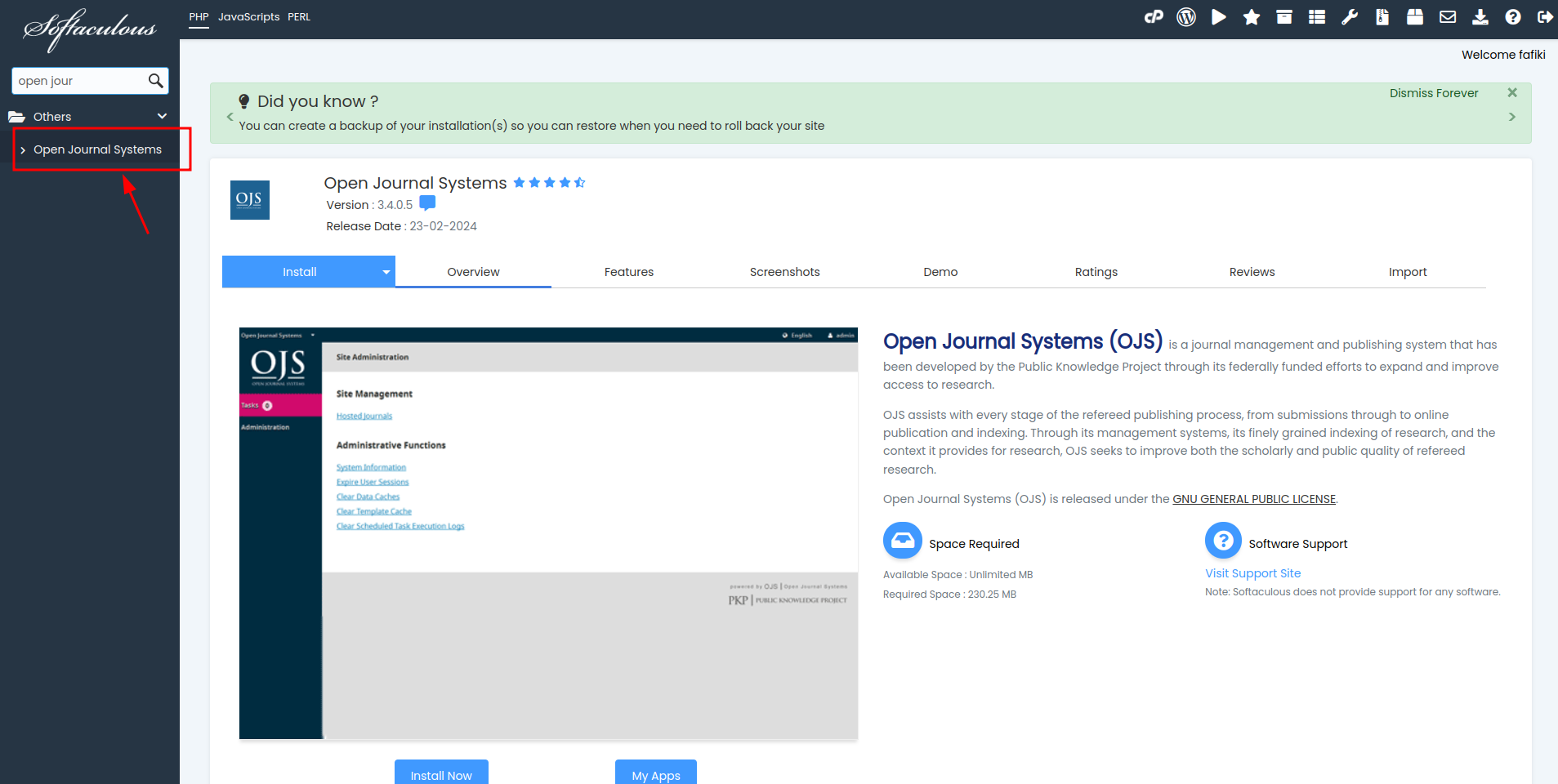Show the previous tip with left chevron
Image resolution: width=1558 pixels, height=784 pixels.
[230, 117]
